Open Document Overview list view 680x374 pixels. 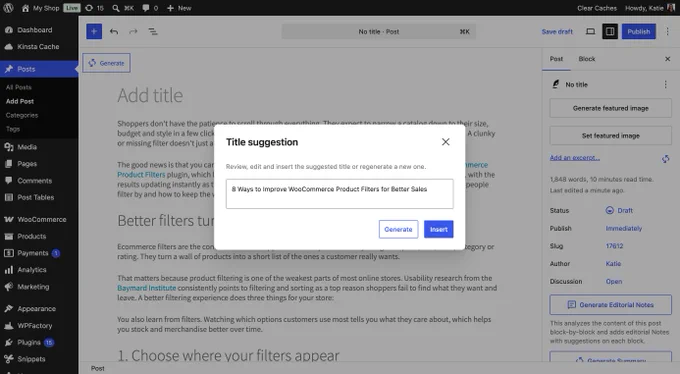tap(153, 31)
